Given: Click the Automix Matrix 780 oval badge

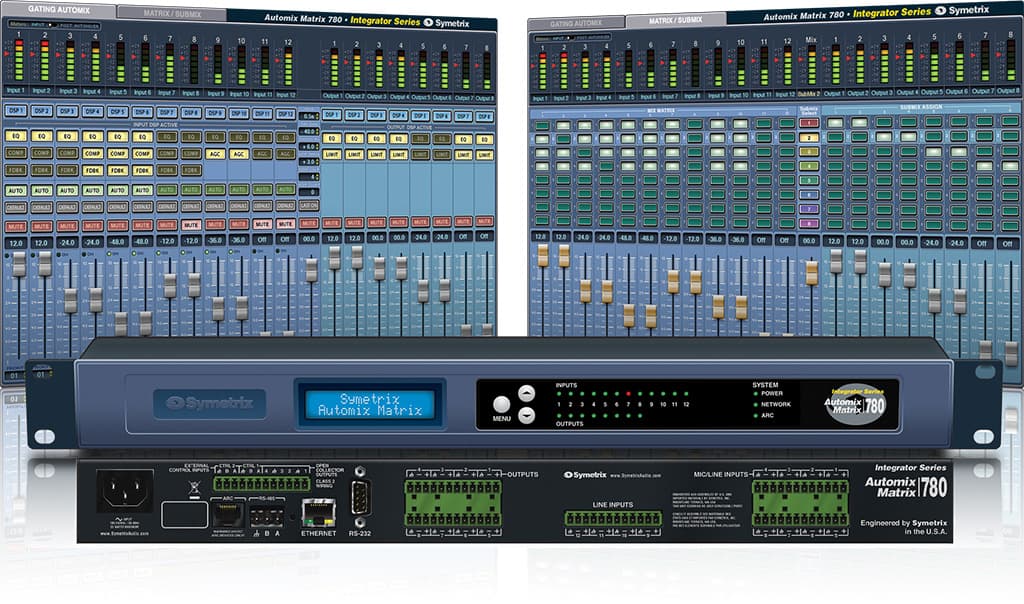Looking at the screenshot, I should [855, 404].
